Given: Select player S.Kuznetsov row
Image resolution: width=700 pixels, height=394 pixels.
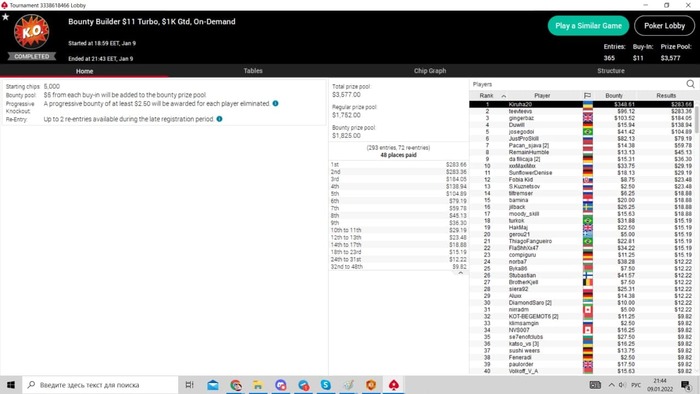Looking at the screenshot, I should (x=582, y=187).
